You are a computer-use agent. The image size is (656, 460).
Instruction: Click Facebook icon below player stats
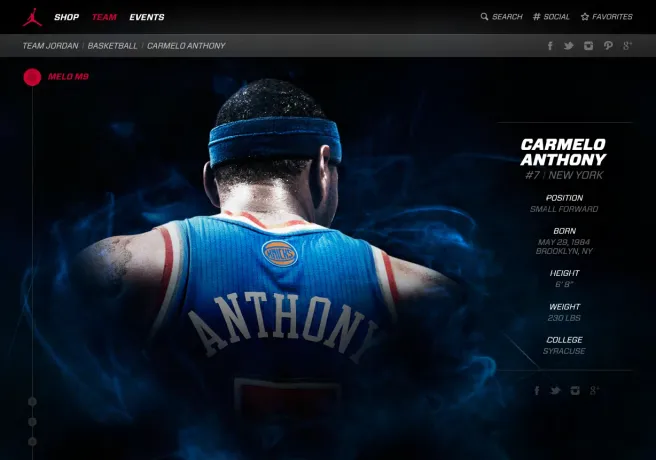537,391
